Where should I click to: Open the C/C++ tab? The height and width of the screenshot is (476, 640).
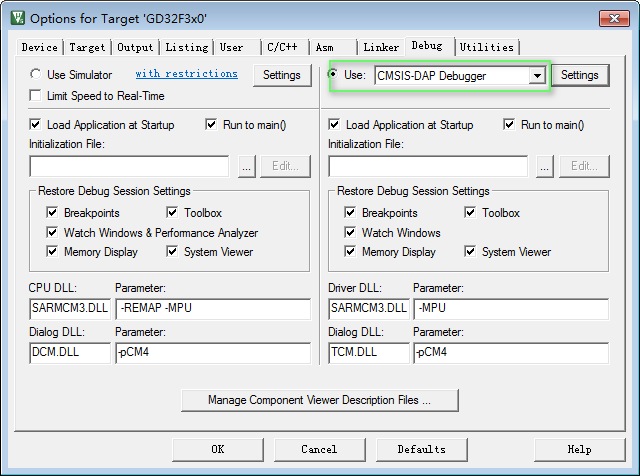click(285, 47)
